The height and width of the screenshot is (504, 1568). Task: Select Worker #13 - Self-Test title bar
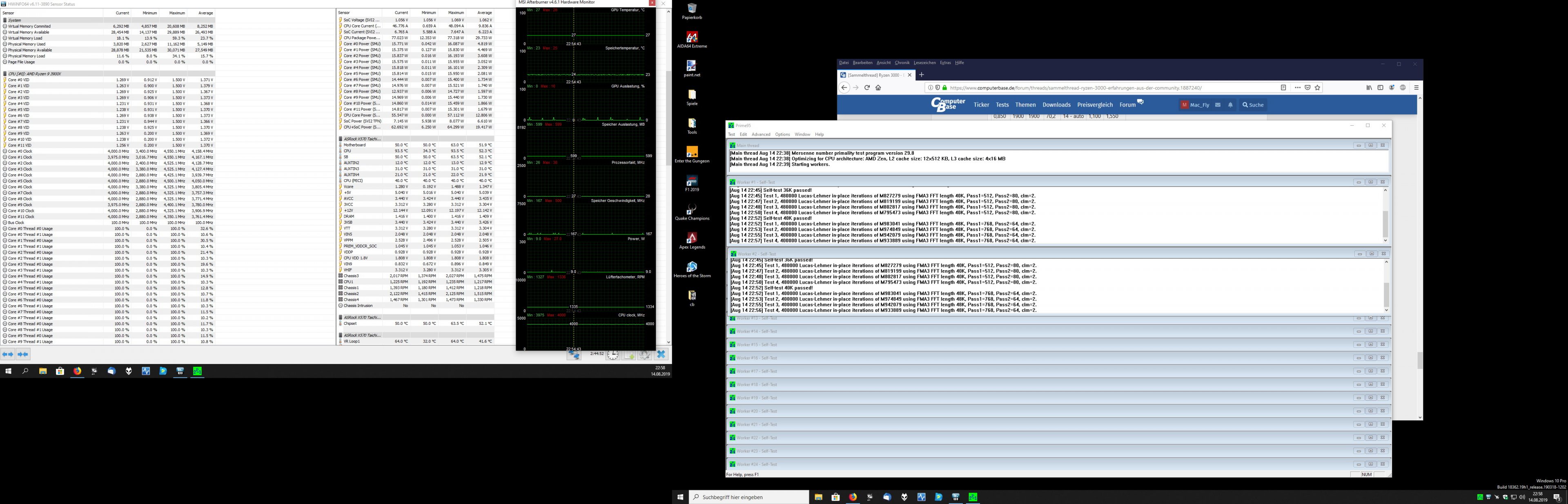tap(1059, 318)
